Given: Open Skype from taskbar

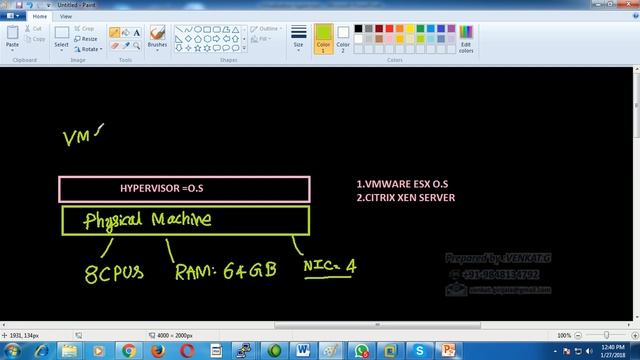Looking at the screenshot, I should point(419,351).
